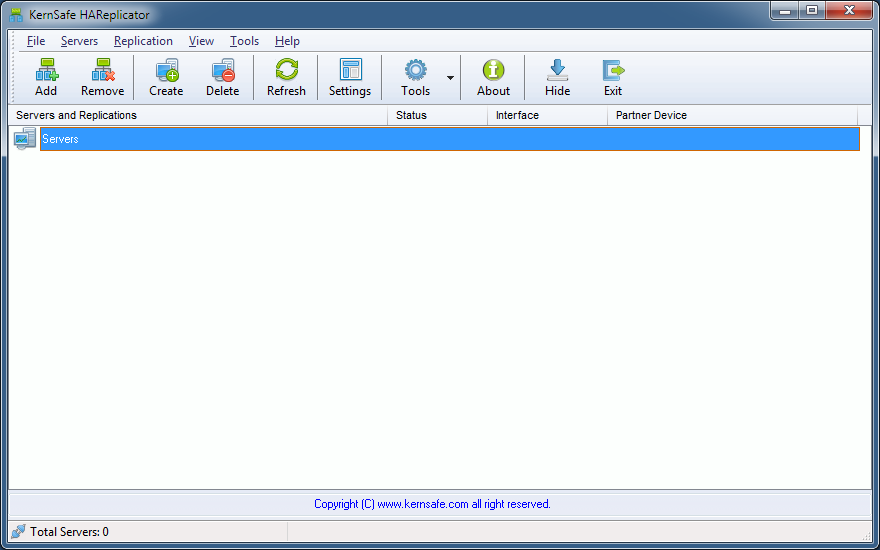Click the Total Servers: 0 status text
The height and width of the screenshot is (550, 880).
coord(69,531)
